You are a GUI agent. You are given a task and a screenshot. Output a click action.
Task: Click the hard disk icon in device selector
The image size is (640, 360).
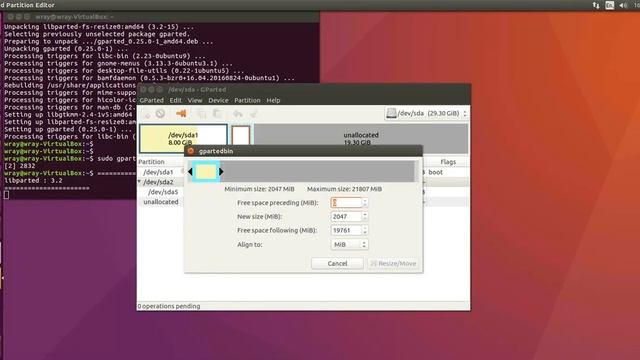coord(391,113)
